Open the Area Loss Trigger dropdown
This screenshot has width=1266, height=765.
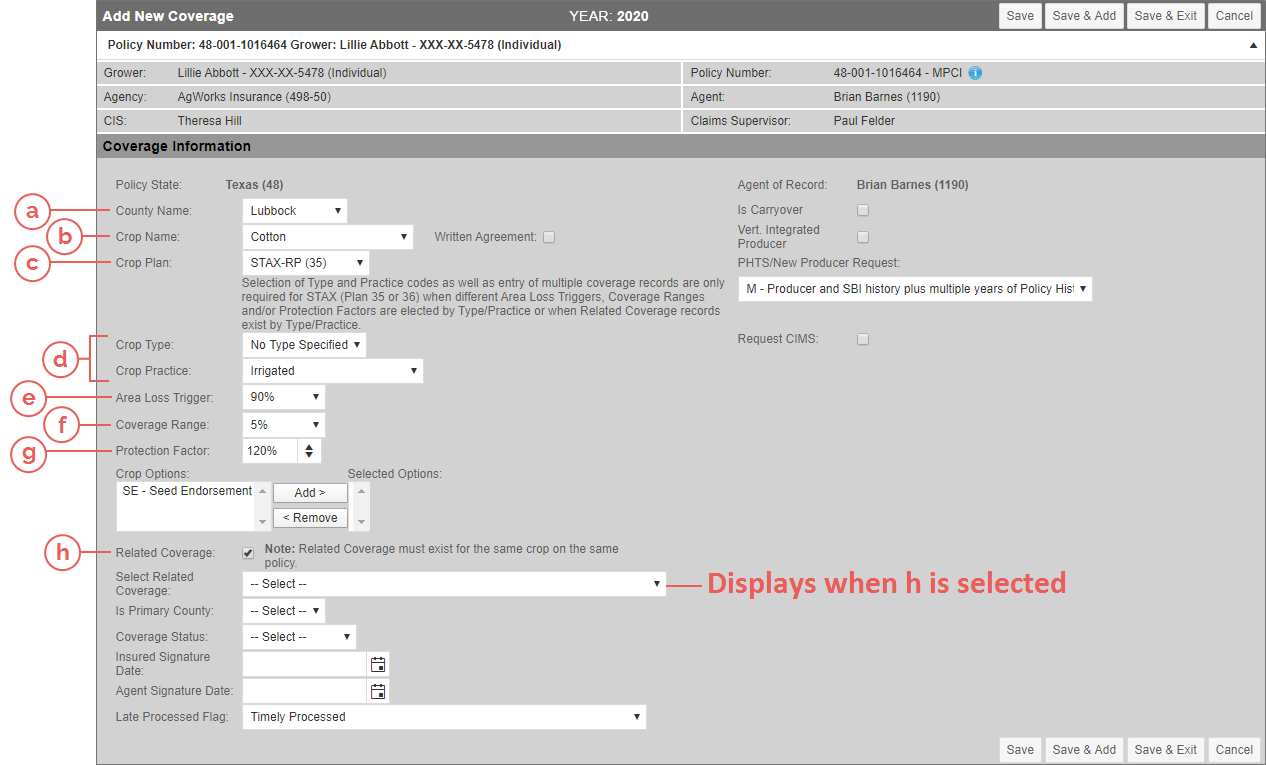[283, 397]
